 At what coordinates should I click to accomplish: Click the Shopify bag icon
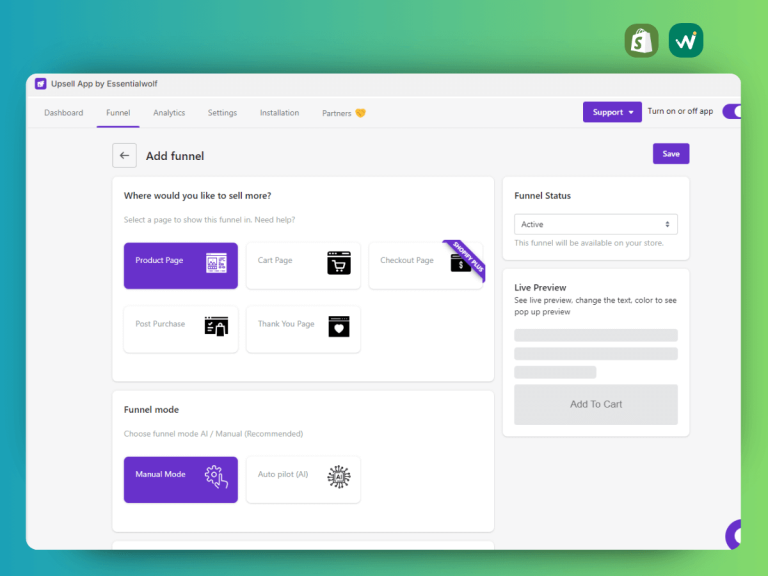coord(642,41)
